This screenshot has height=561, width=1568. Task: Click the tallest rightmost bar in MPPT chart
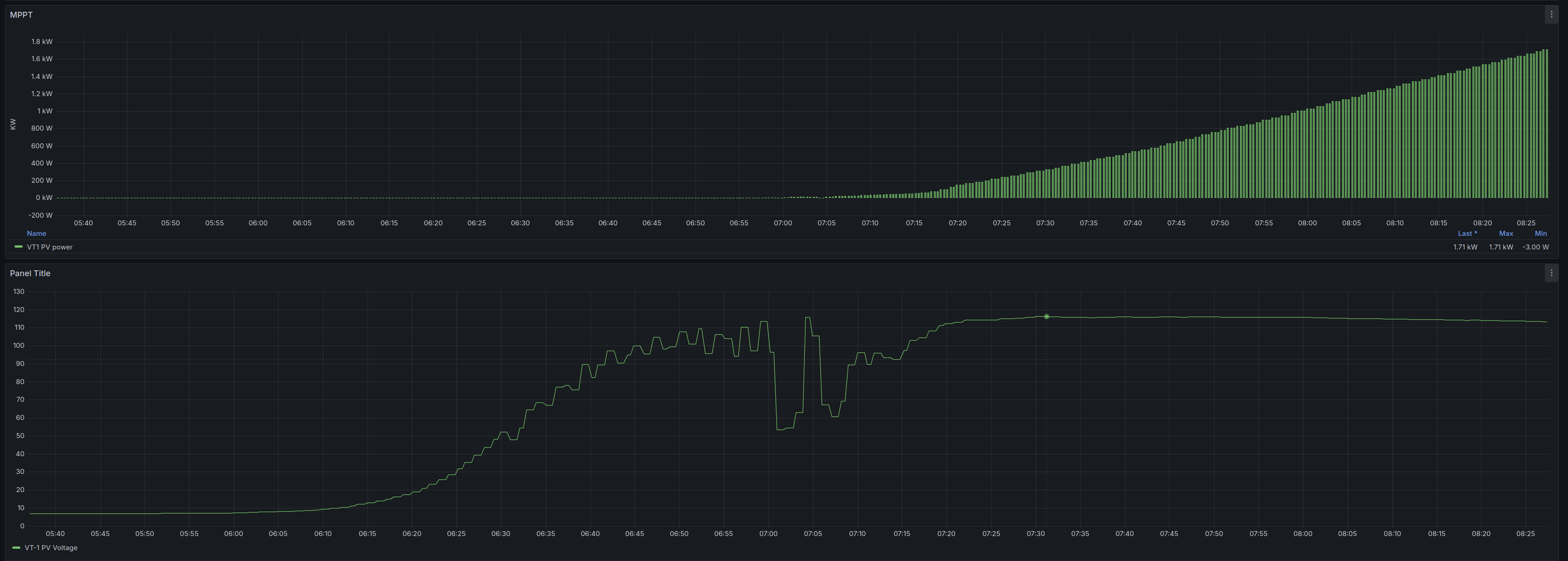pyautogui.click(x=1547, y=122)
